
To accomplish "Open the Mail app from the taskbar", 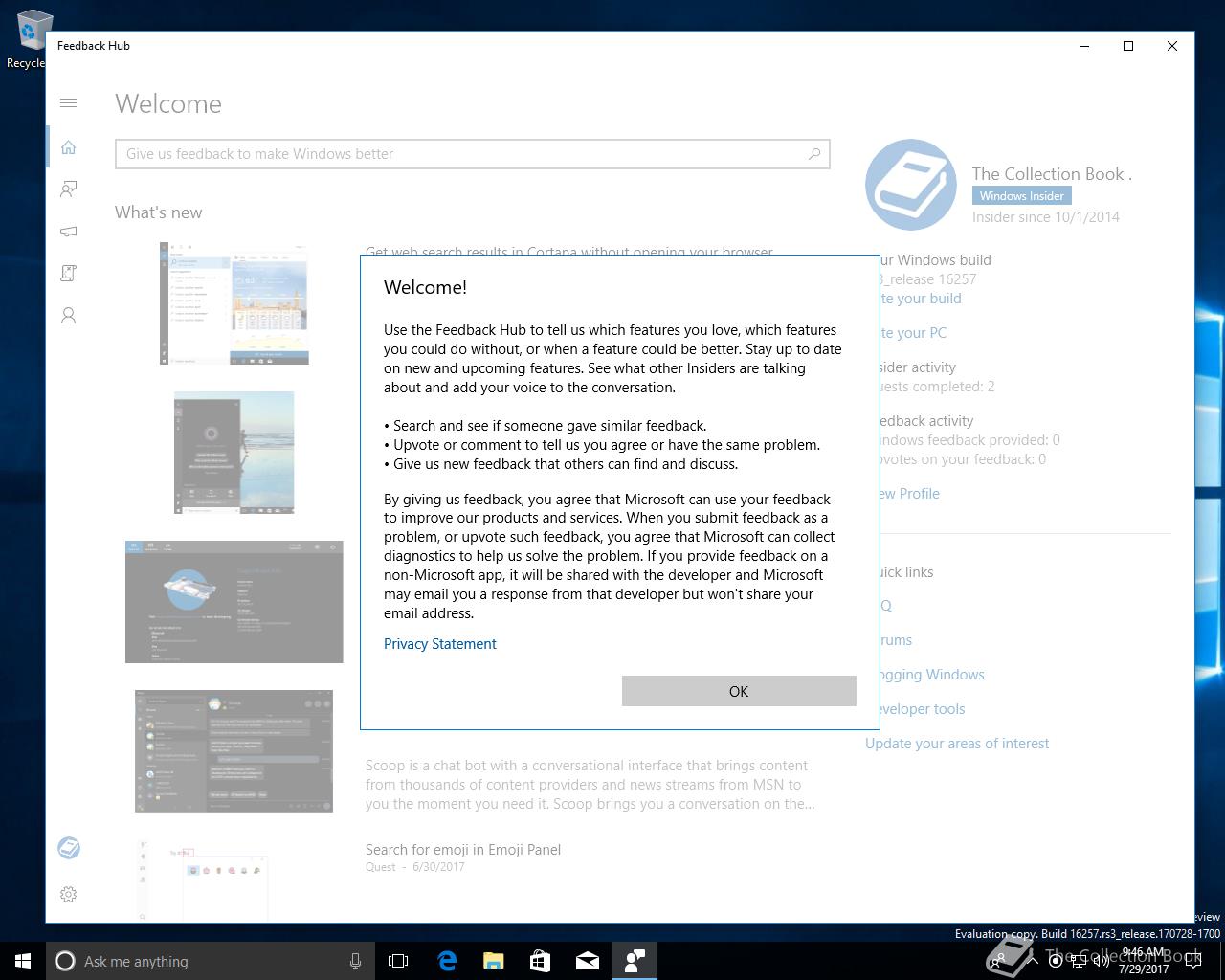I will [587, 961].
